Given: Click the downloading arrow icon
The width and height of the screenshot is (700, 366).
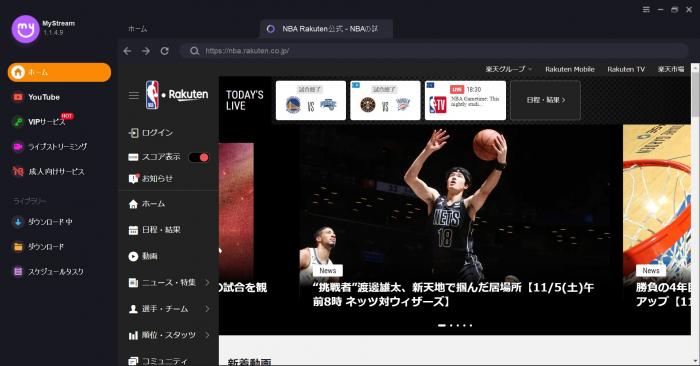Looking at the screenshot, I should click(x=18, y=222).
